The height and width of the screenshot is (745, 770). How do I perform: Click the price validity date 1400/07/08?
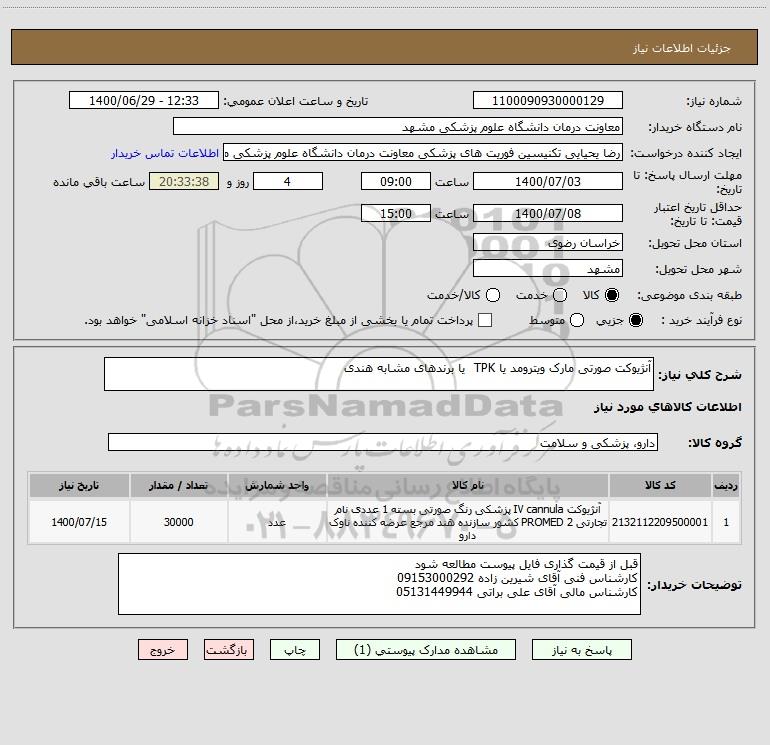(548, 213)
